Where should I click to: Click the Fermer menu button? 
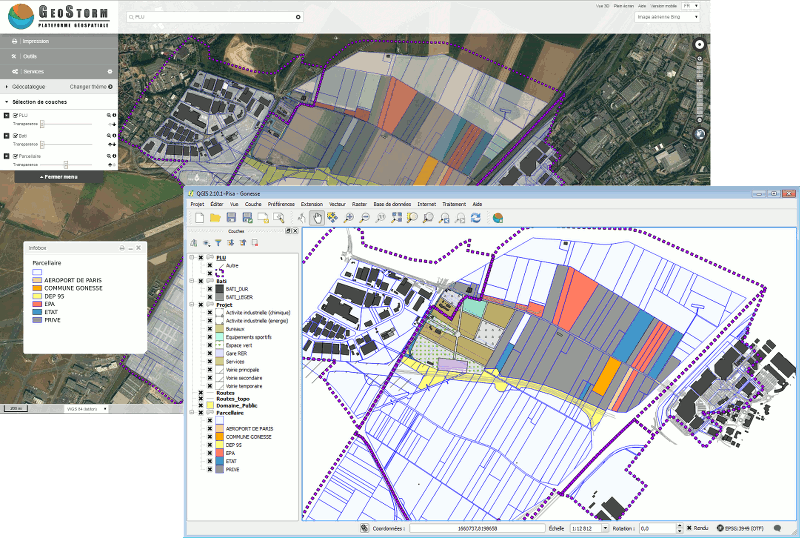tap(59, 177)
